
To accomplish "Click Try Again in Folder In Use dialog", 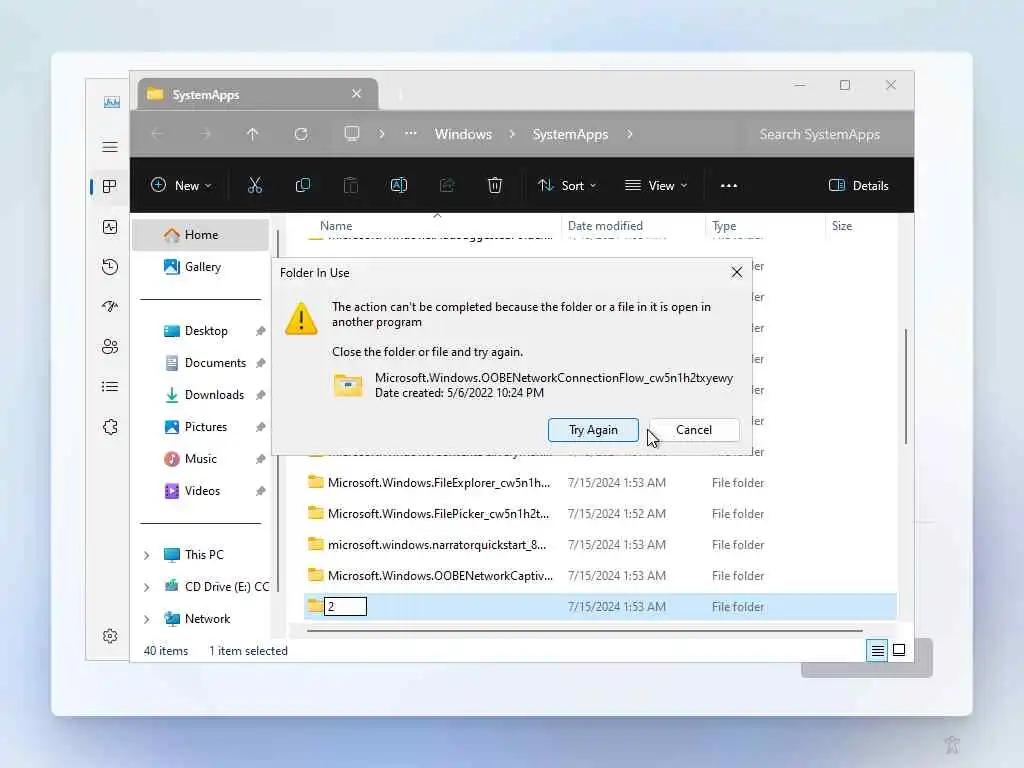I will pos(593,430).
